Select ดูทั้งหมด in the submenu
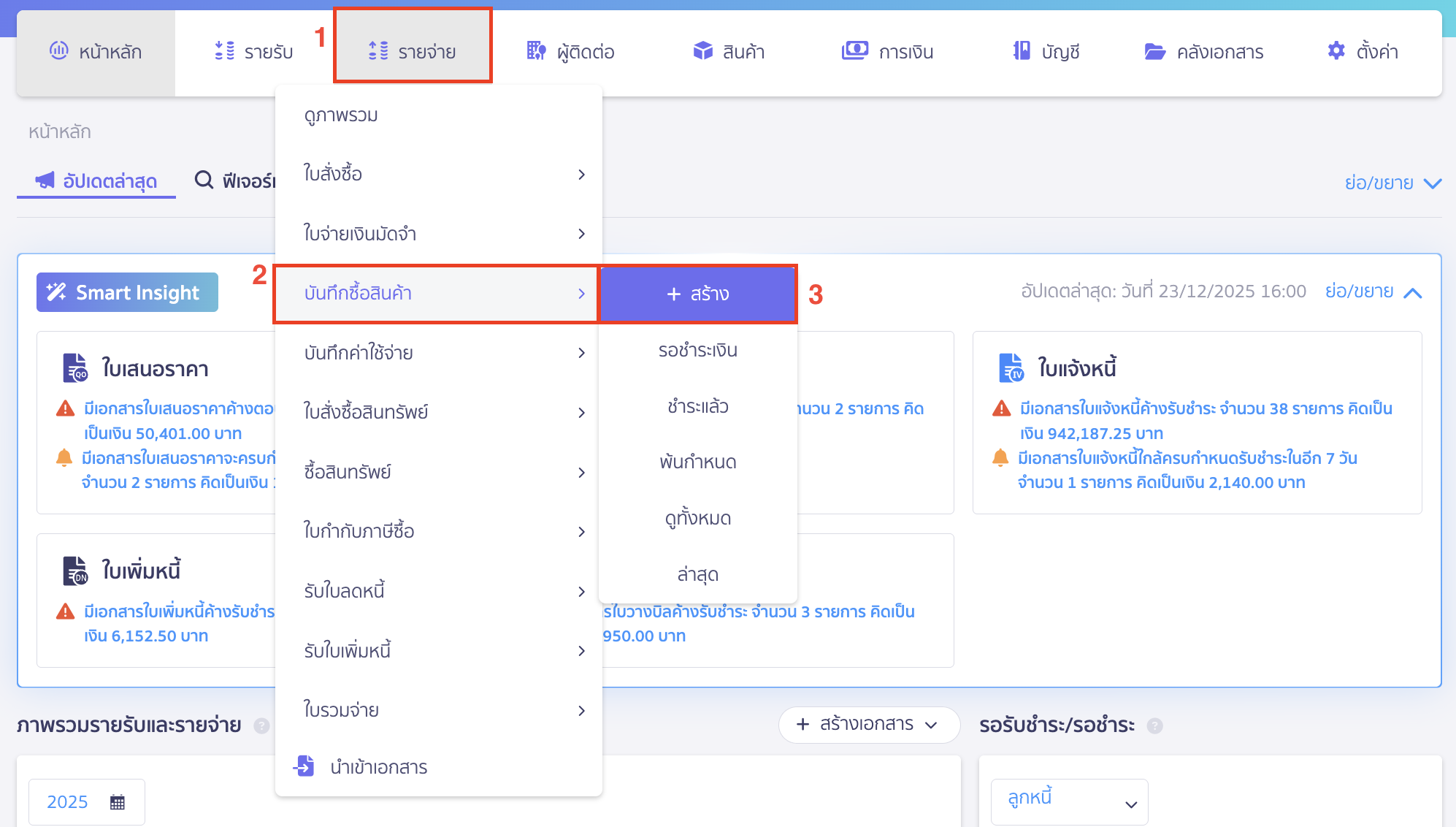 point(697,518)
